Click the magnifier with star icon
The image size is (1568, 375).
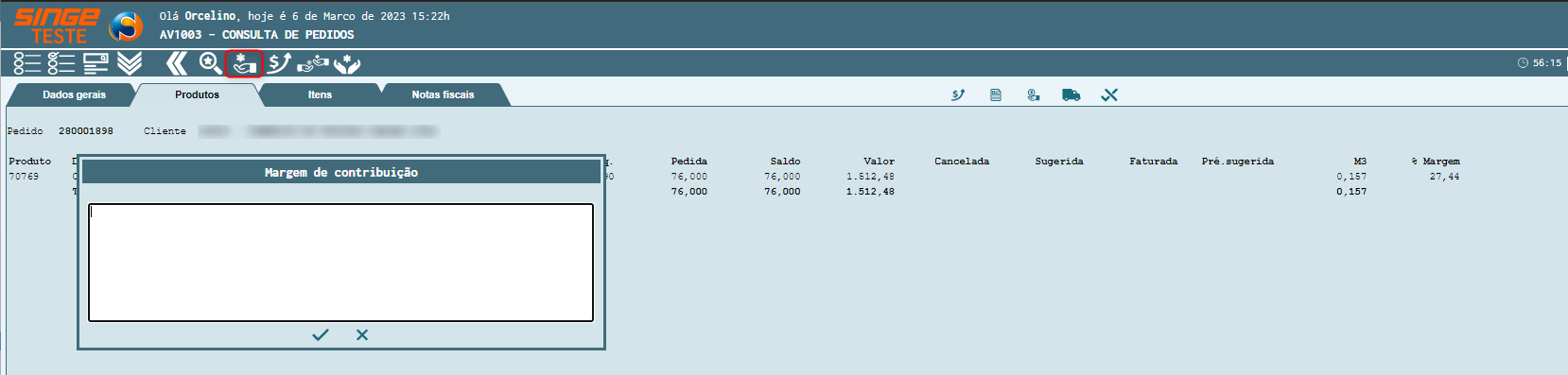click(x=210, y=63)
